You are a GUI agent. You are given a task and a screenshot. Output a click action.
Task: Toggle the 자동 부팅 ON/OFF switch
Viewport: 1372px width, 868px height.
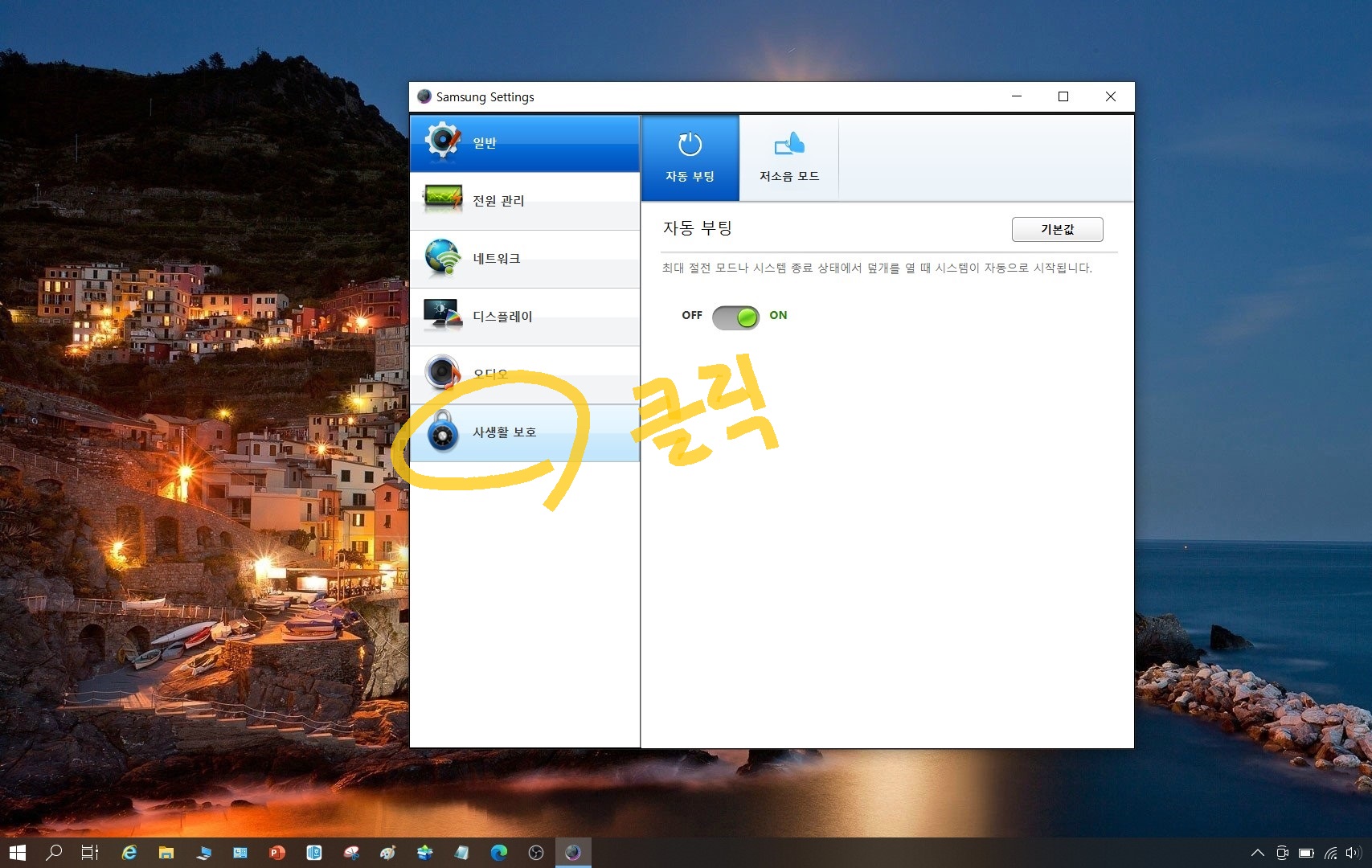coord(735,317)
